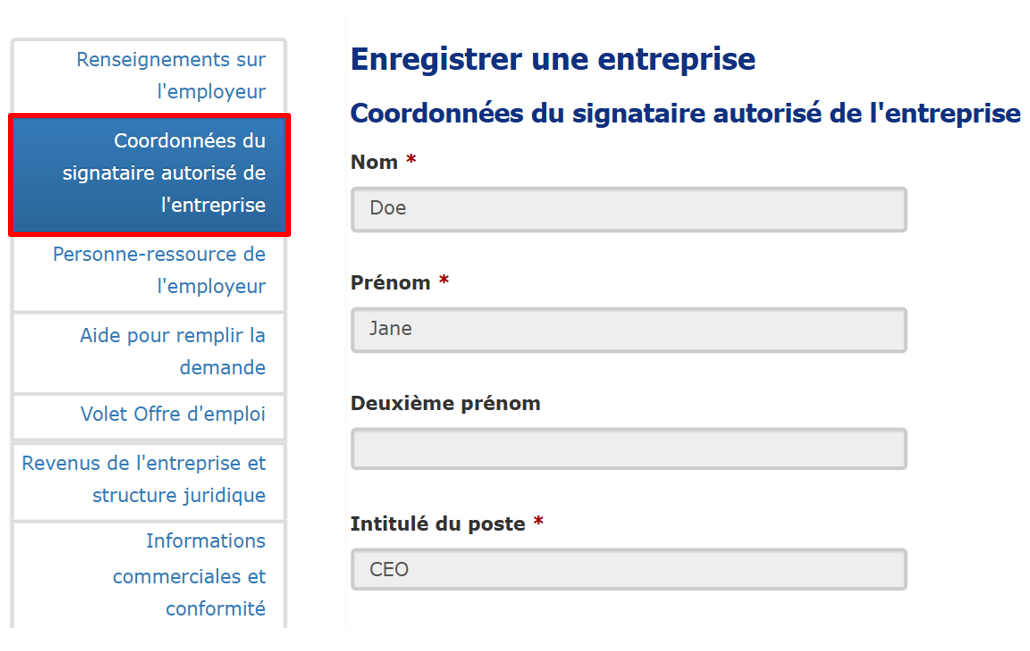Click the 'Deuxième prénom' label

444,403
